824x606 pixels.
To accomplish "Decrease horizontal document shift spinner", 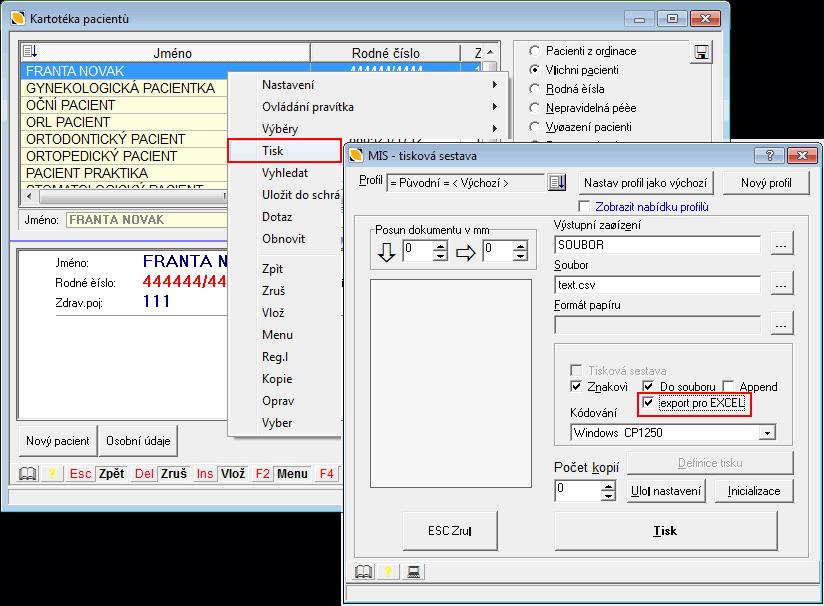I will click(x=520, y=256).
